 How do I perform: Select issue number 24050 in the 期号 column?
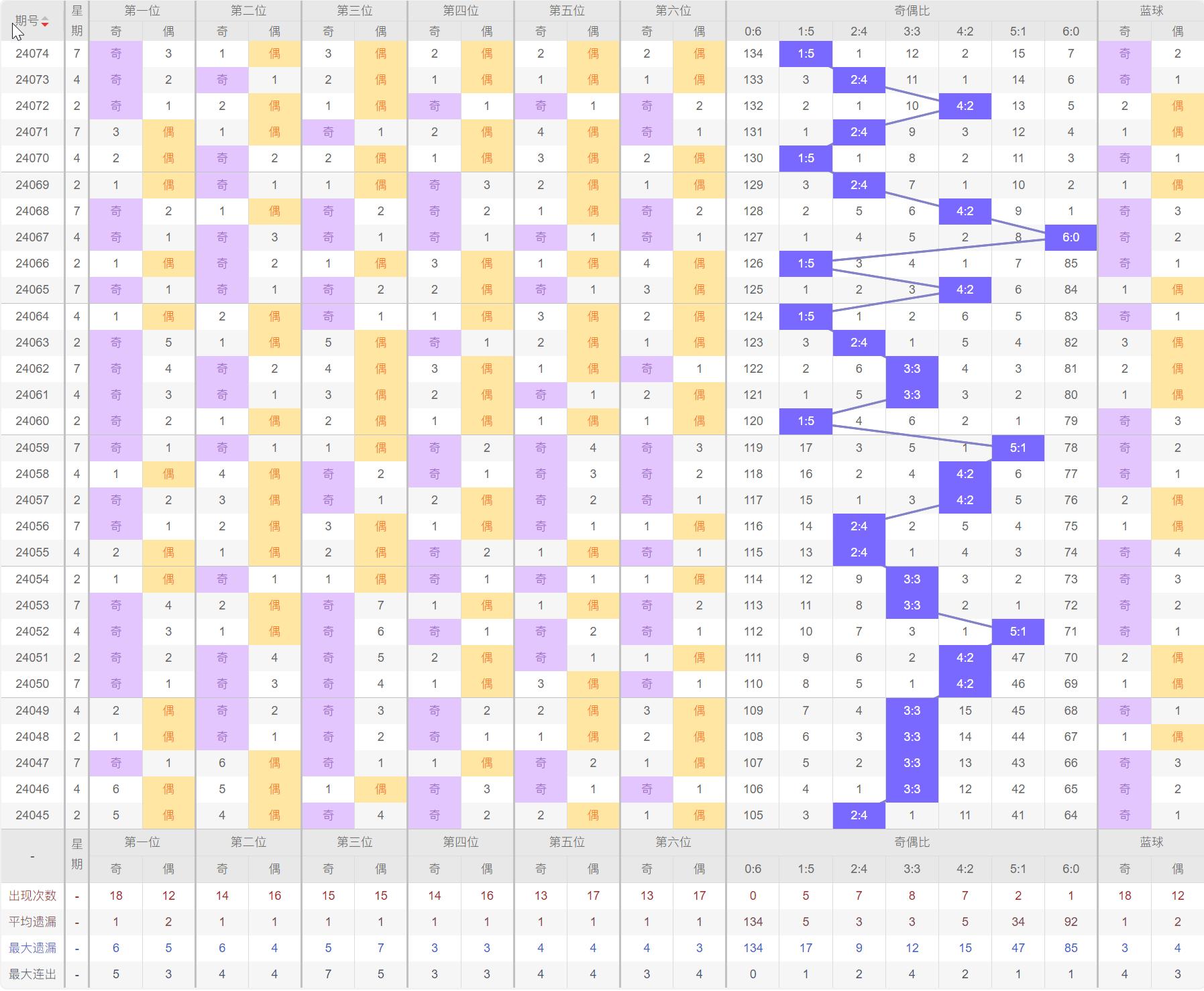pos(32,684)
